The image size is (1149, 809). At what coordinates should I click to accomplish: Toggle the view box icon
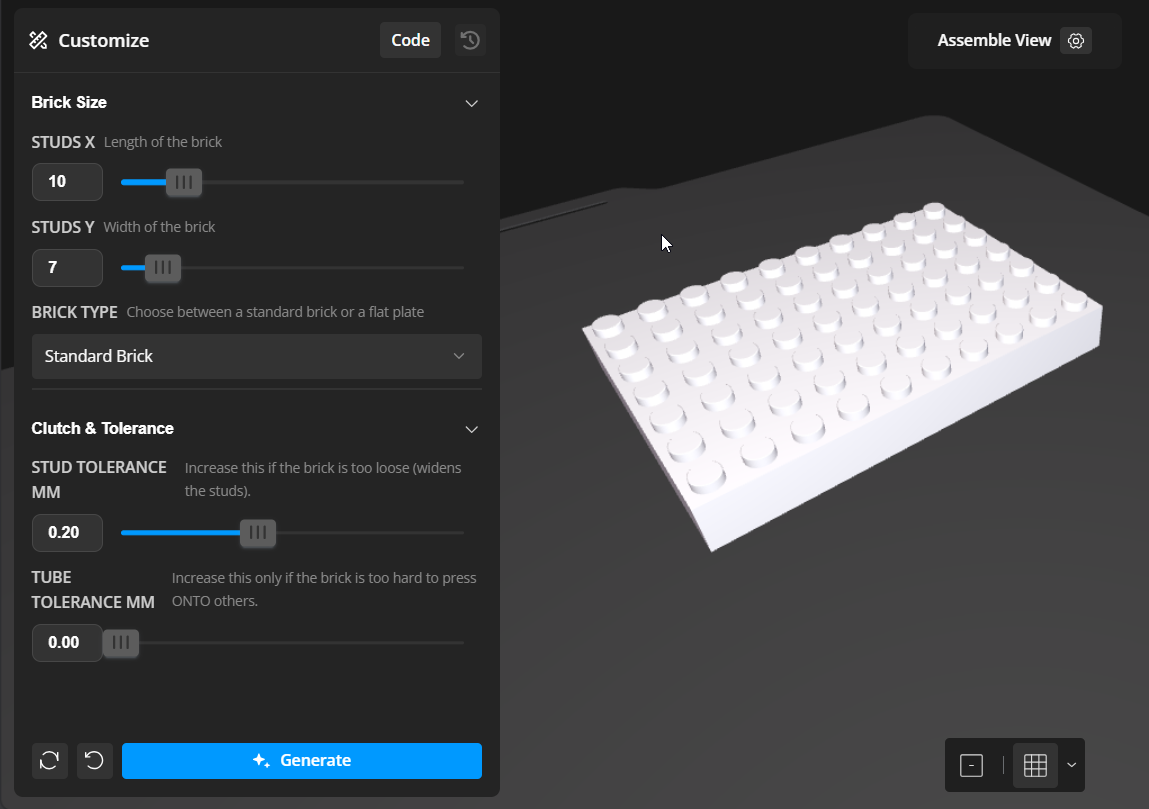971,765
